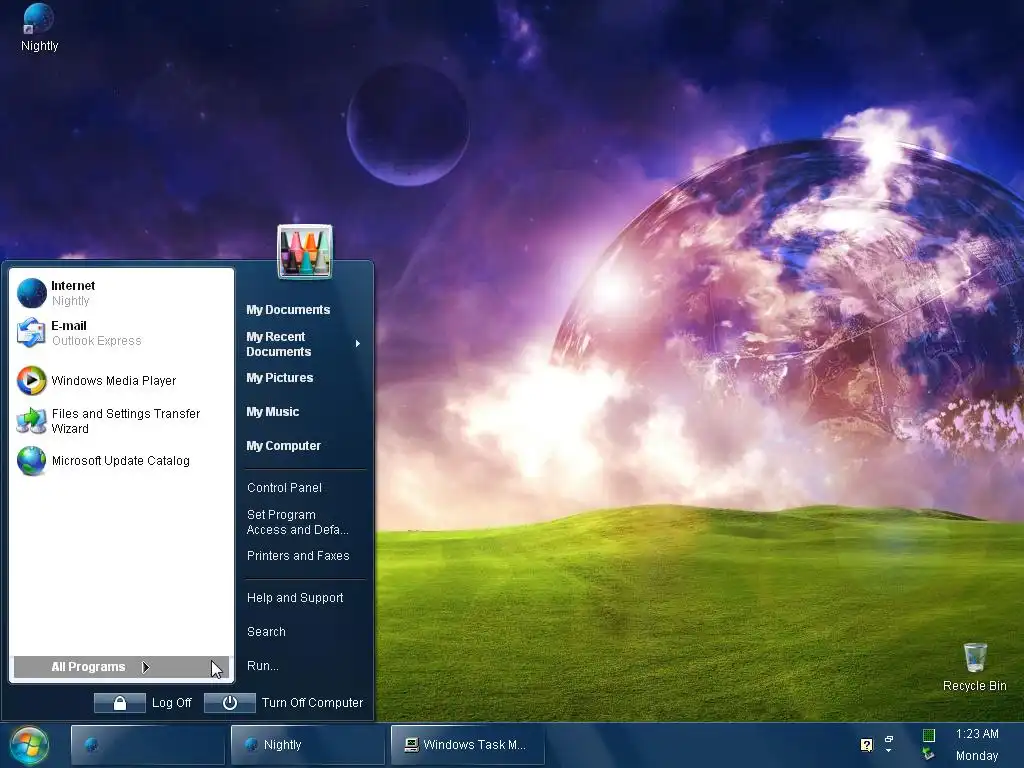Click the Windows Media Player icon
Screen dimensions: 1024x768
pyautogui.click(x=31, y=381)
